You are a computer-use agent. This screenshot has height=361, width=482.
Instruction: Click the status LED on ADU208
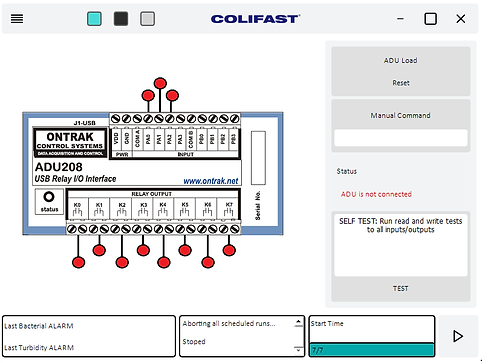point(49,197)
